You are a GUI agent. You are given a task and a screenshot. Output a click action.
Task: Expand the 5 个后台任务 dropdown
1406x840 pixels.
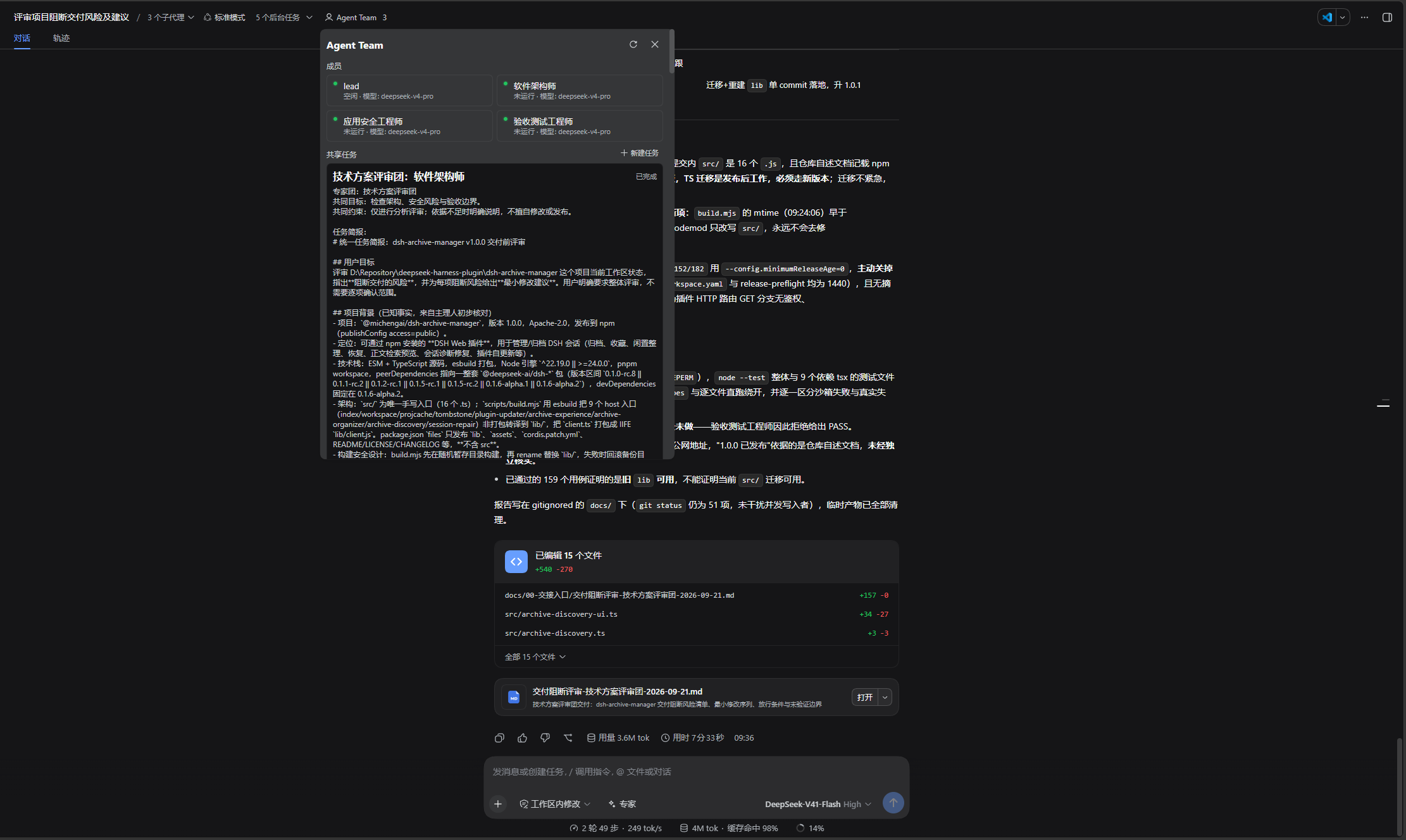(283, 17)
